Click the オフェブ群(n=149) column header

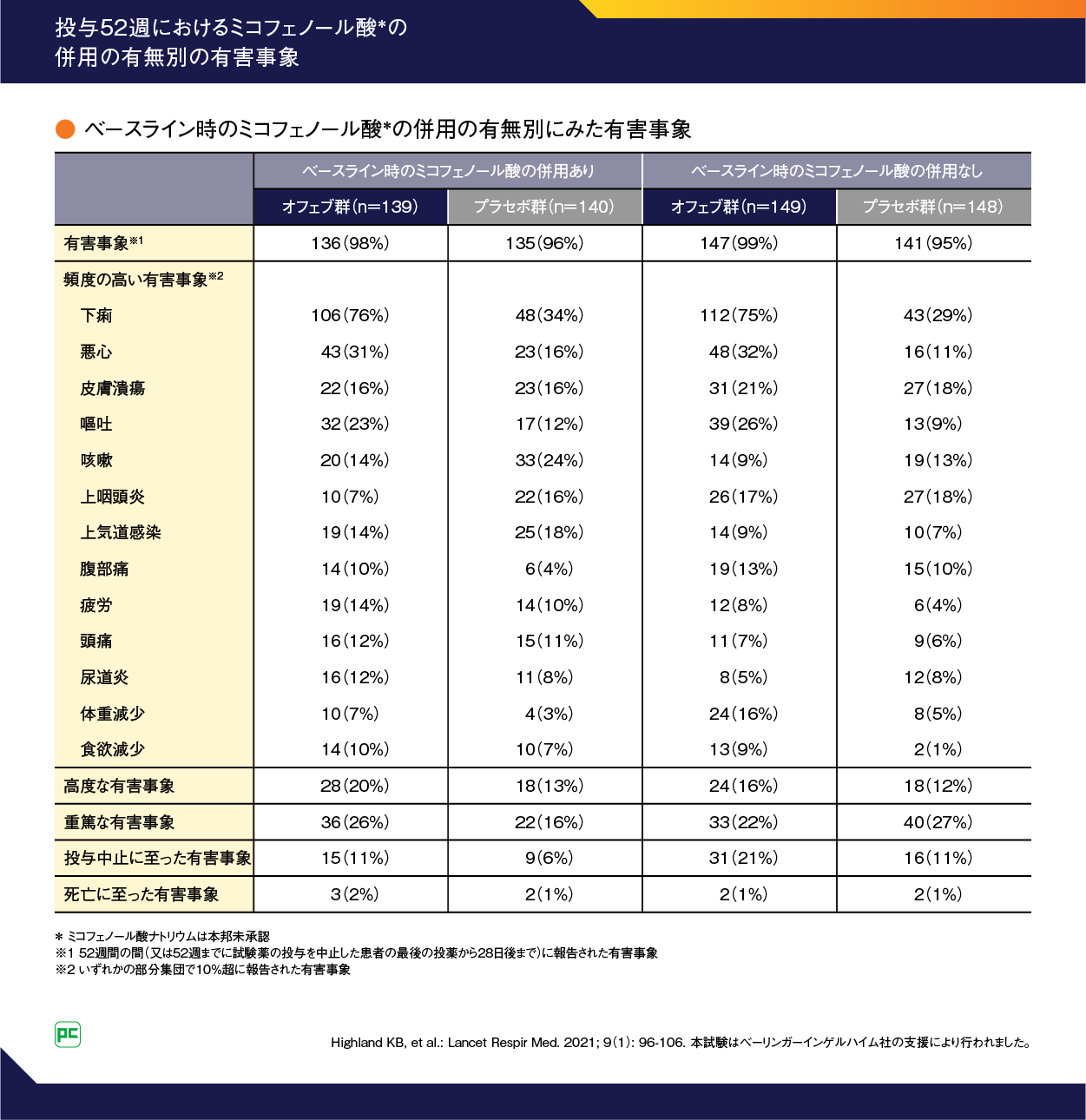pyautogui.click(x=739, y=207)
